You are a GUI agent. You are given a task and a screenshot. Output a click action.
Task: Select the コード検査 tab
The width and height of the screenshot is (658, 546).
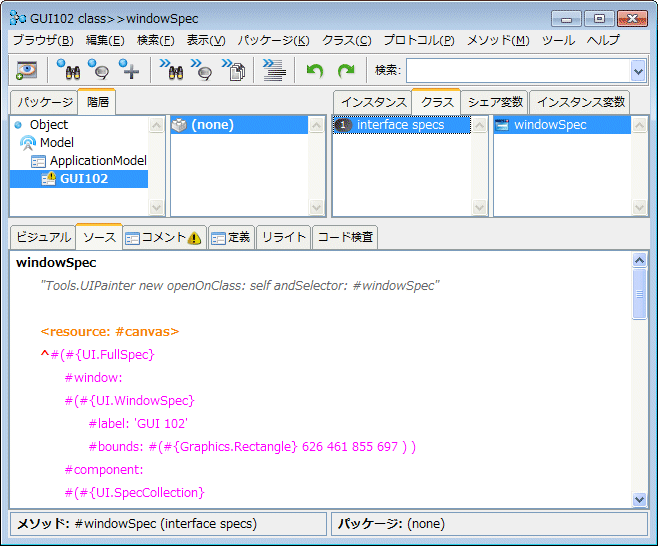(346, 237)
